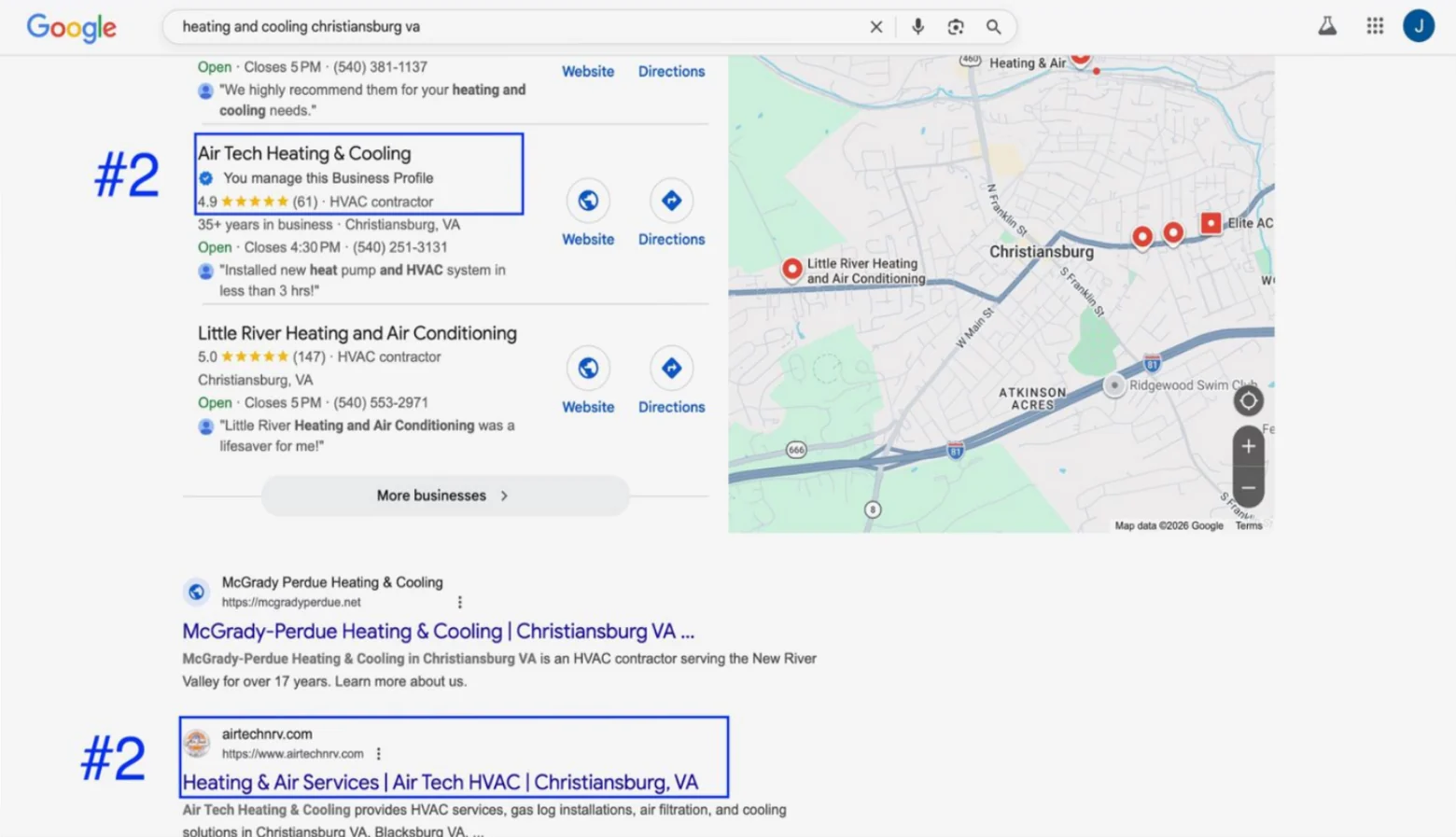1456x837 pixels.
Task: Submit search with the magnifying glass icon
Action: point(993,27)
